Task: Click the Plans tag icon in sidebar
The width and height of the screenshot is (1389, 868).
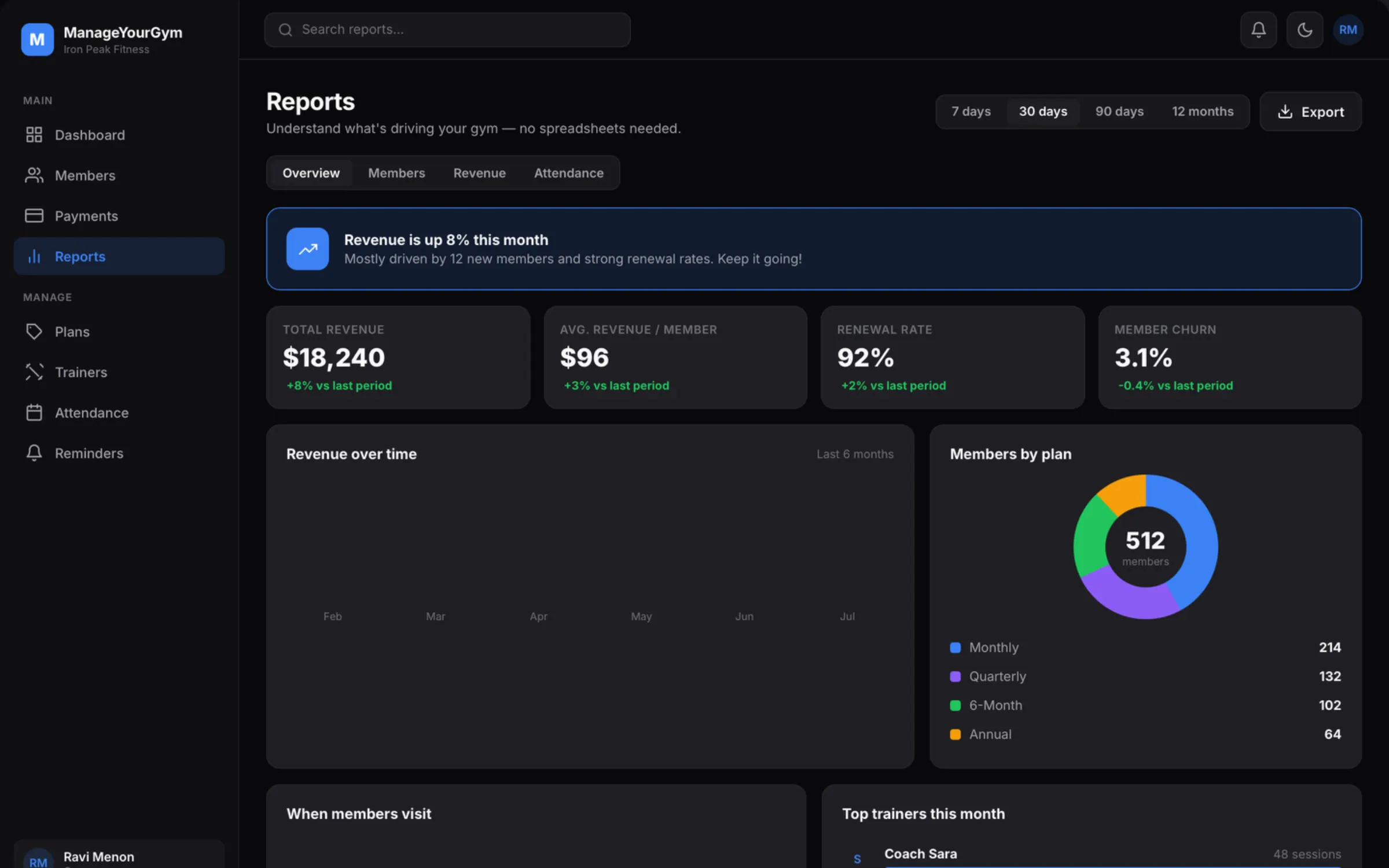Action: (x=34, y=332)
